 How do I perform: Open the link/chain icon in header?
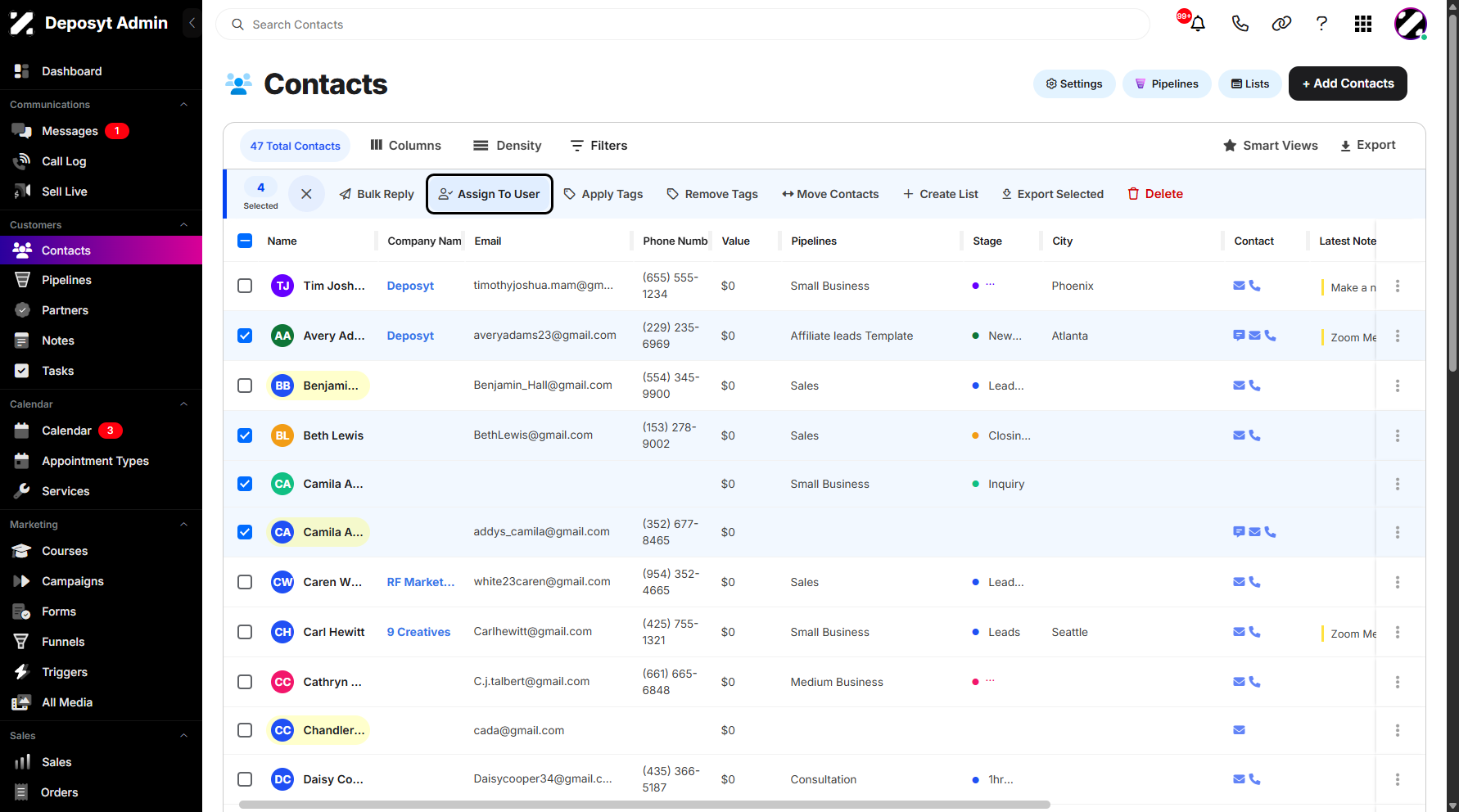coord(1281,24)
